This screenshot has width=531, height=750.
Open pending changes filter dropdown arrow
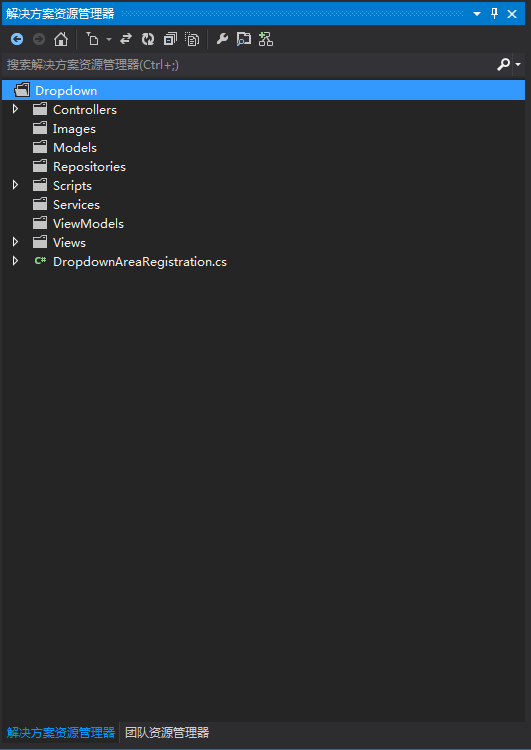[109, 39]
